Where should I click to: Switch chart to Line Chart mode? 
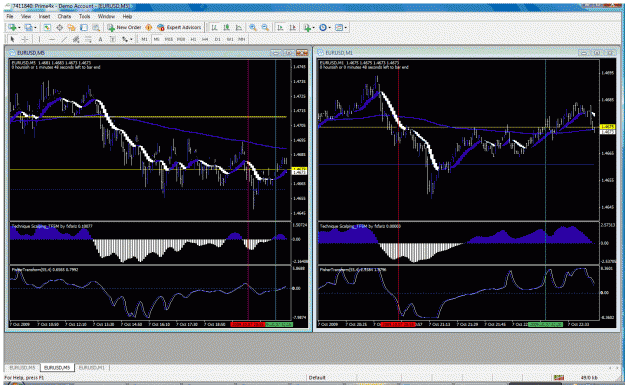pos(239,28)
